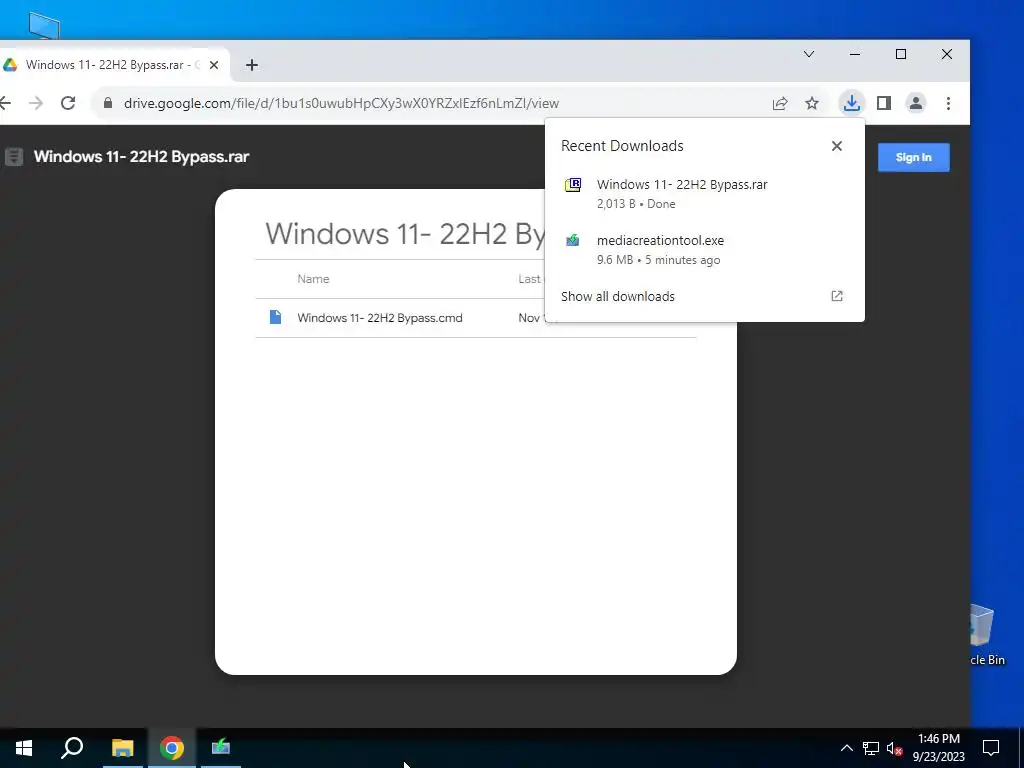Minimize the Chrome window
This screenshot has height=768, width=1024.
855,54
